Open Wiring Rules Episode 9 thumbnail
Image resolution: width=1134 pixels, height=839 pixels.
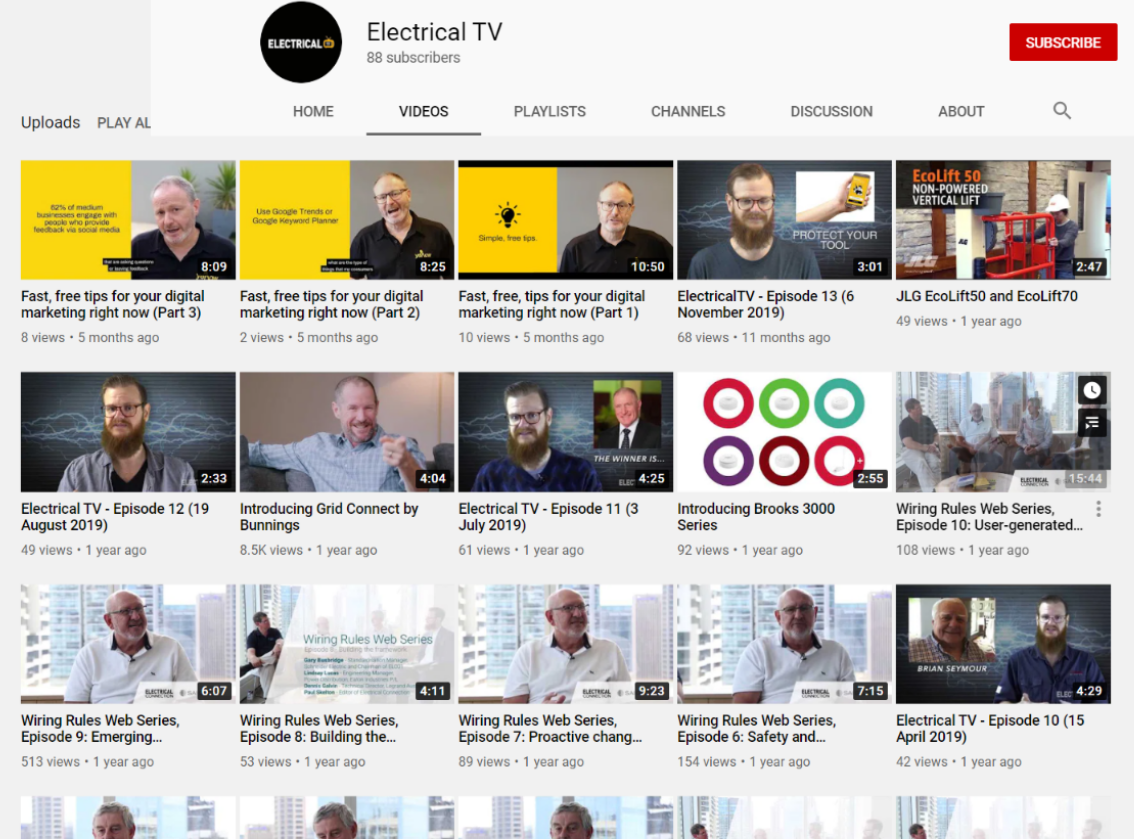click(128, 644)
